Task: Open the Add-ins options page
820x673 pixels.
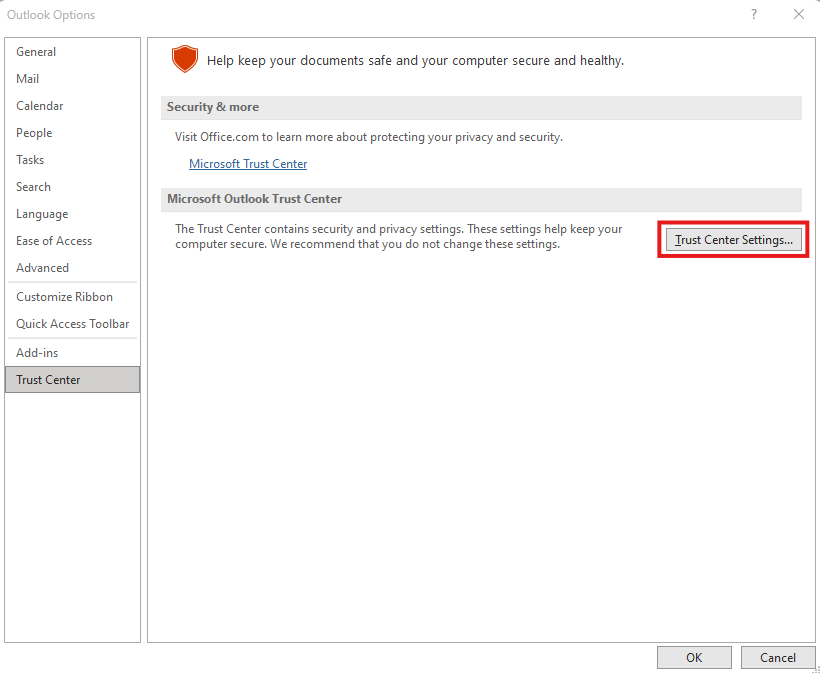Action: pyautogui.click(x=37, y=353)
